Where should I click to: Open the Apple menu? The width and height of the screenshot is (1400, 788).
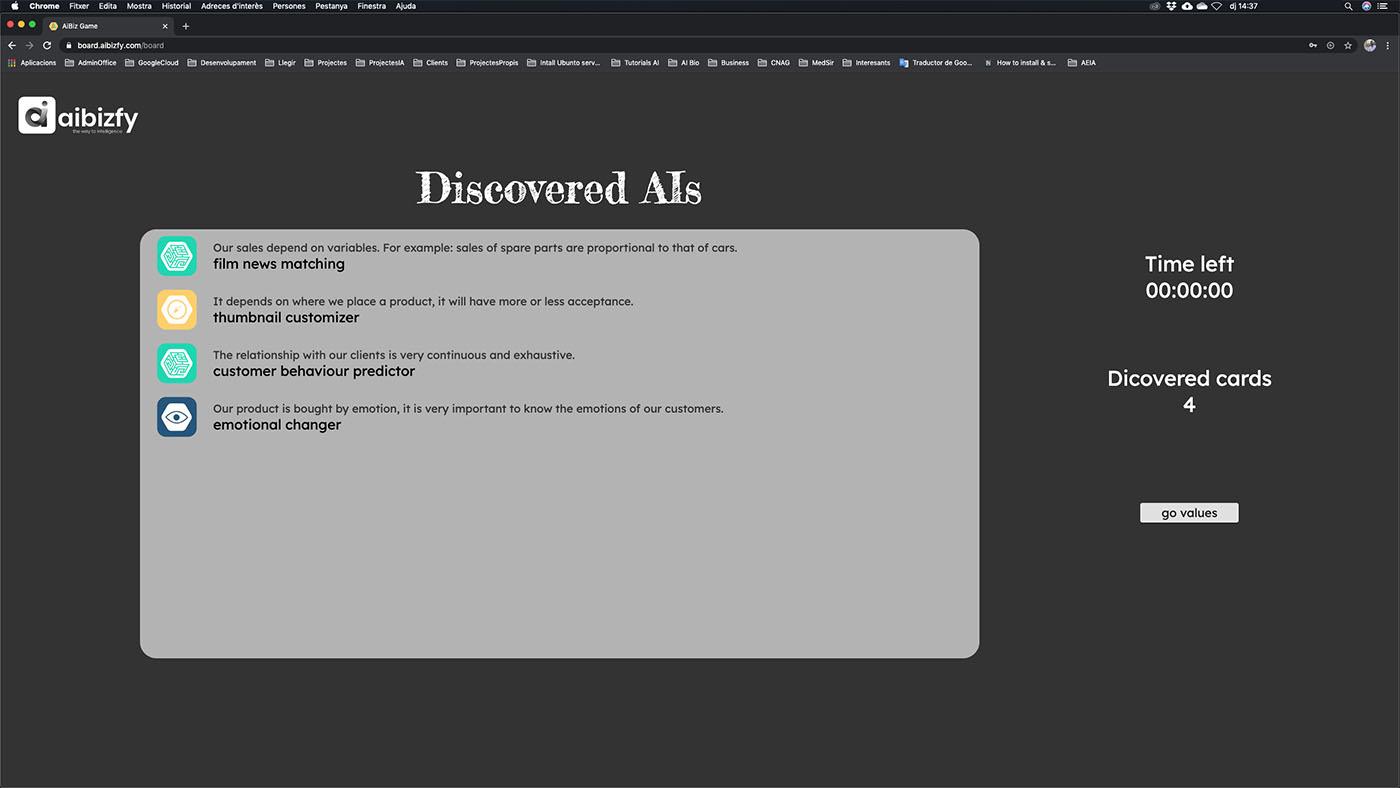coord(15,6)
